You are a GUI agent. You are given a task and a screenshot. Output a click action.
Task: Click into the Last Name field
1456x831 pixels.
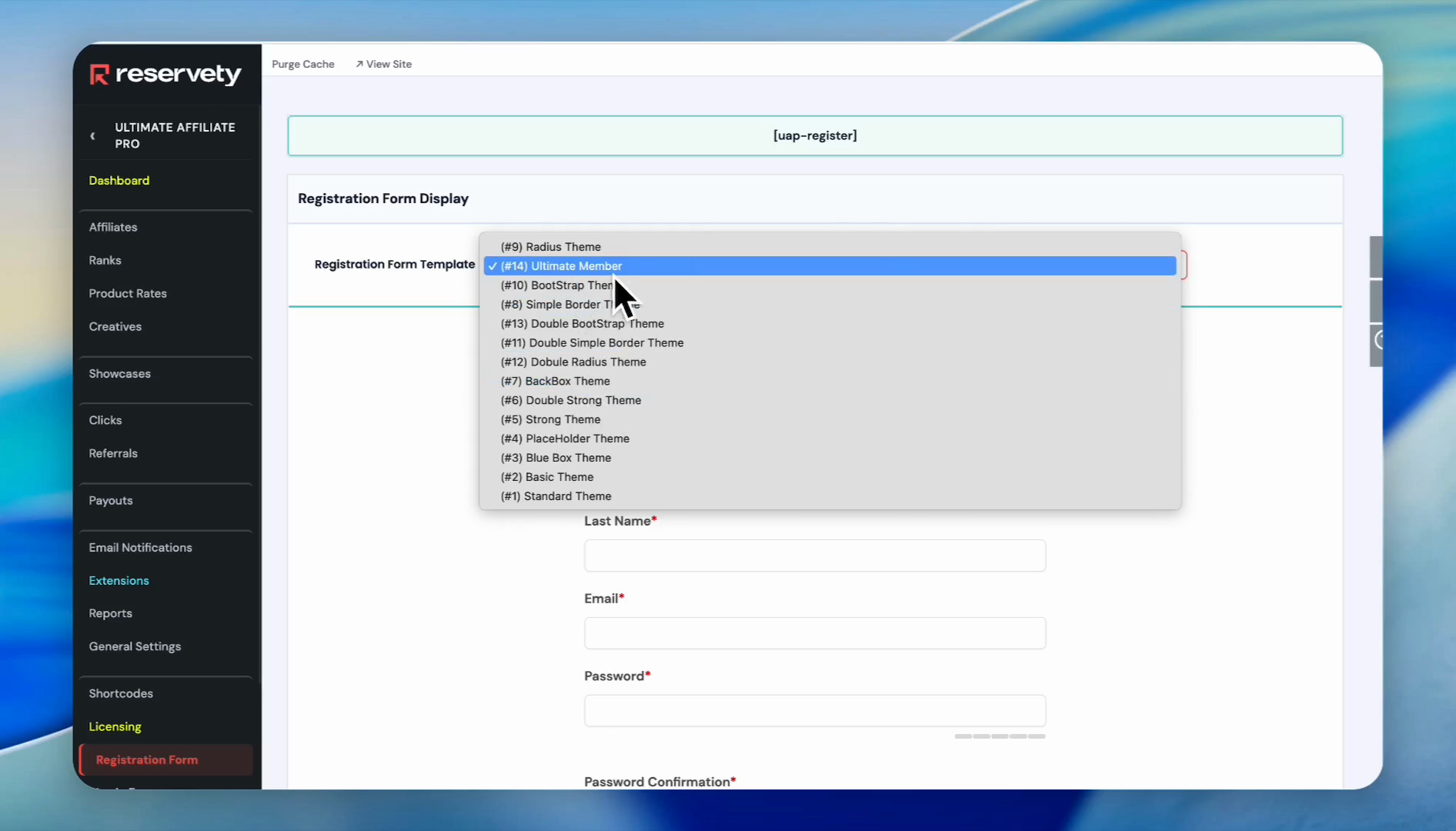pyautogui.click(x=815, y=556)
